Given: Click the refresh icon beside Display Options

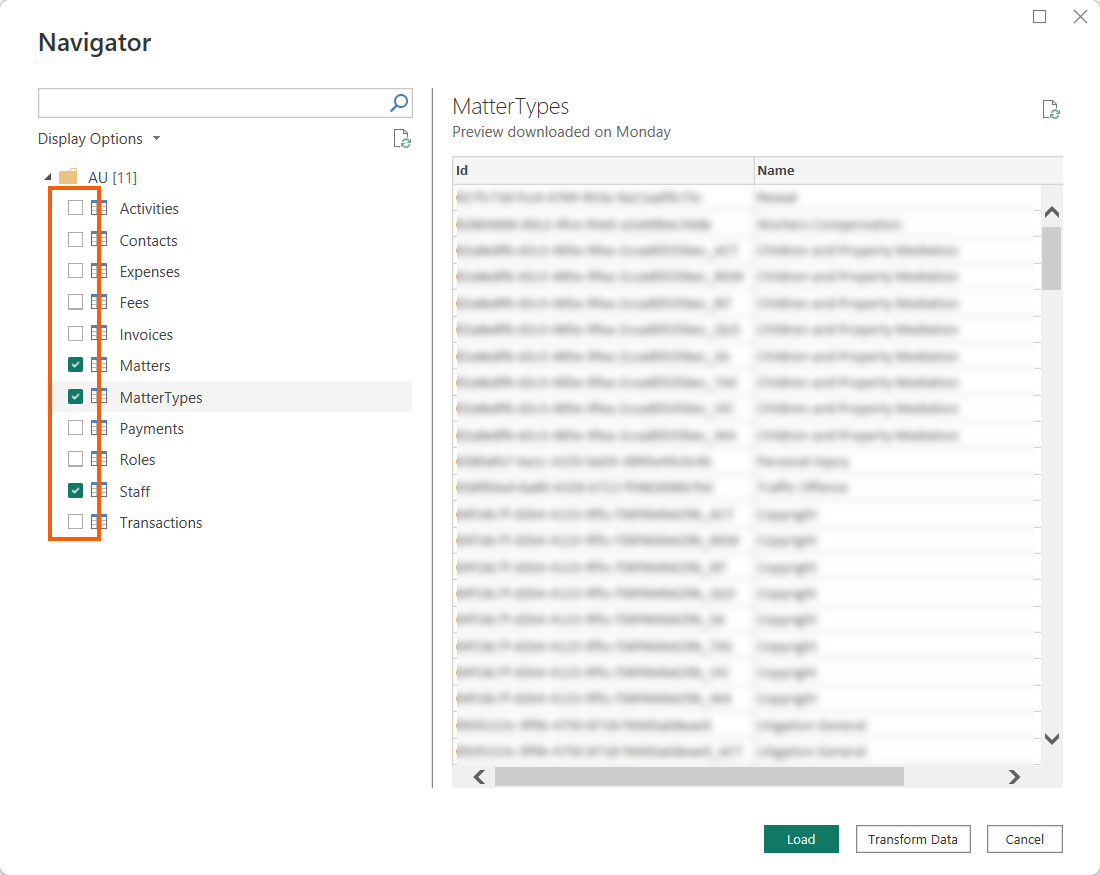Looking at the screenshot, I should (402, 139).
